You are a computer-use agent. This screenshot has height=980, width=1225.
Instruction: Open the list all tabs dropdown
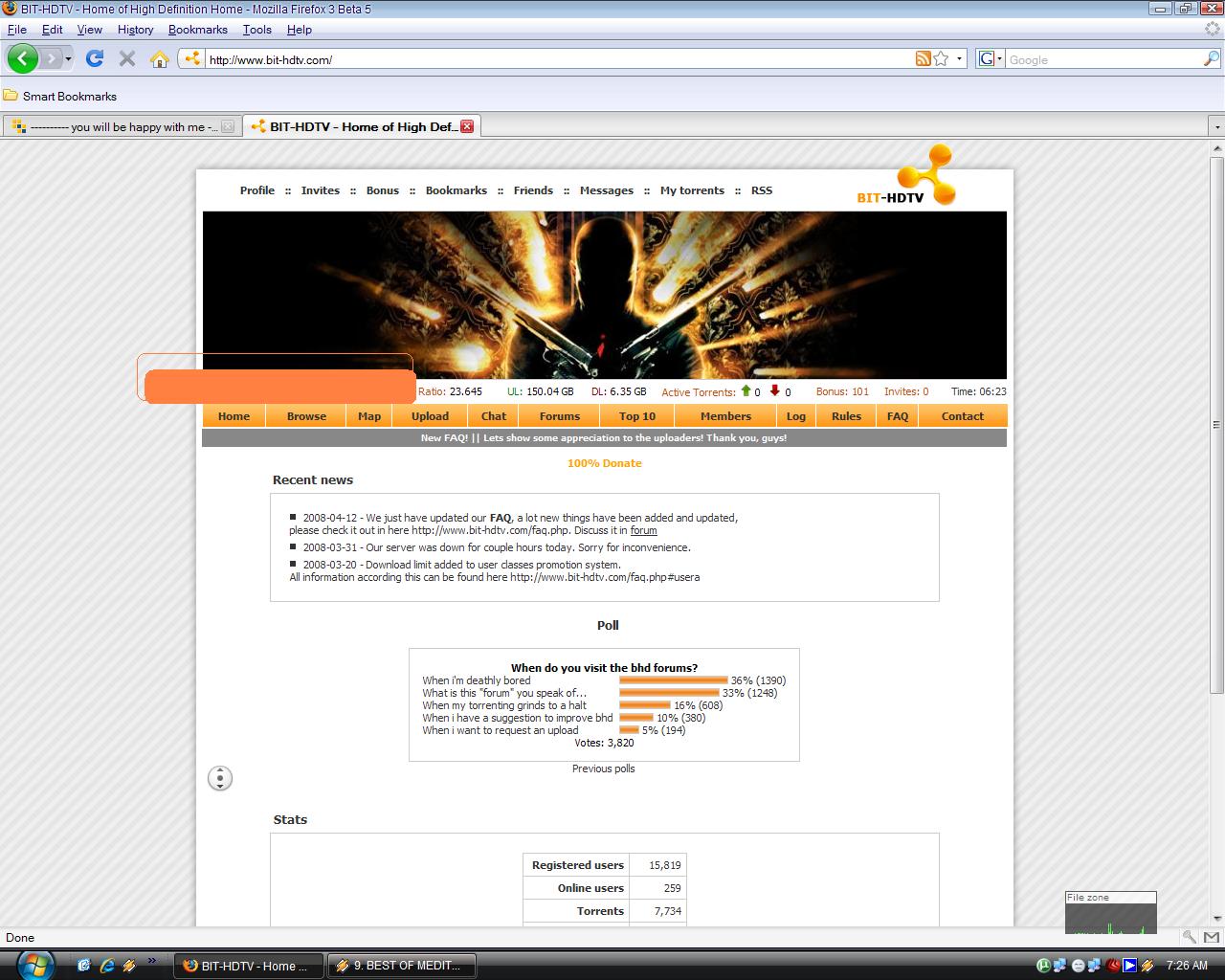[x=1216, y=126]
